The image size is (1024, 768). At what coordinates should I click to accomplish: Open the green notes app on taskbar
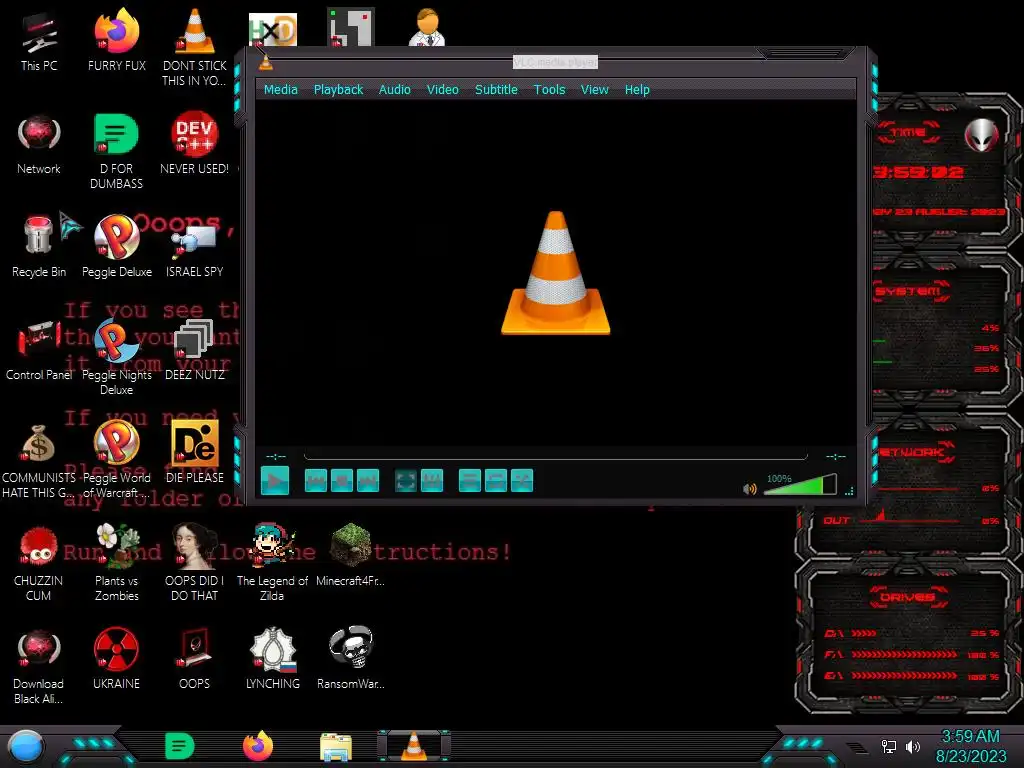tap(180, 746)
